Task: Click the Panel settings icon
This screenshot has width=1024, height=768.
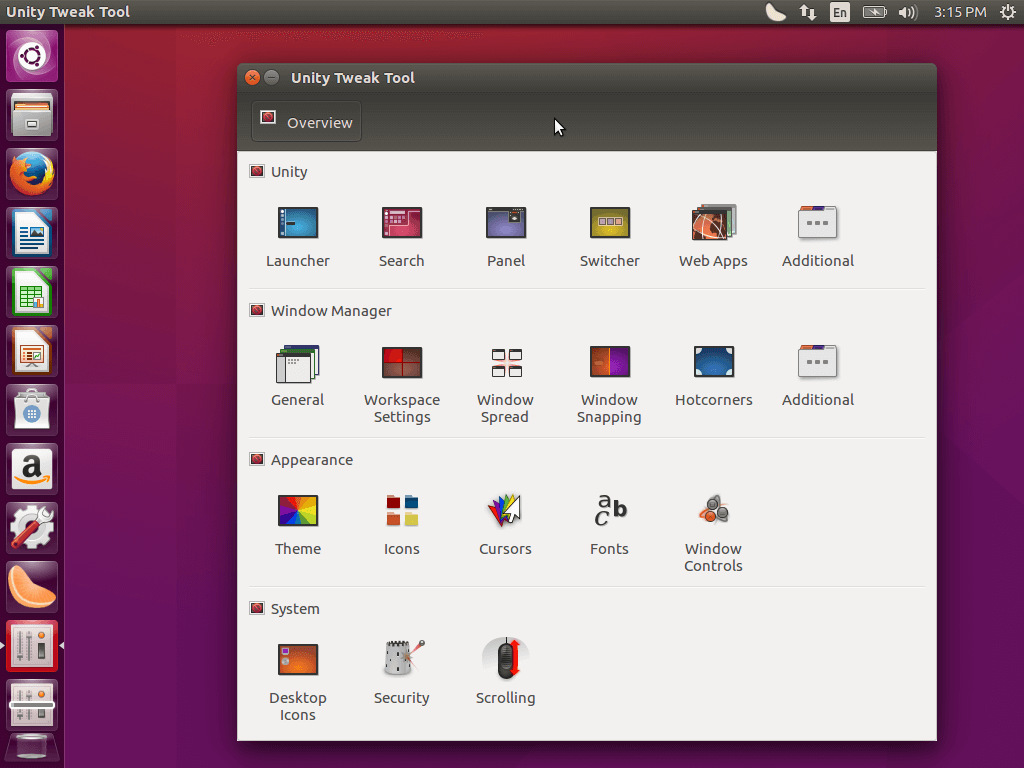Action: 505,223
